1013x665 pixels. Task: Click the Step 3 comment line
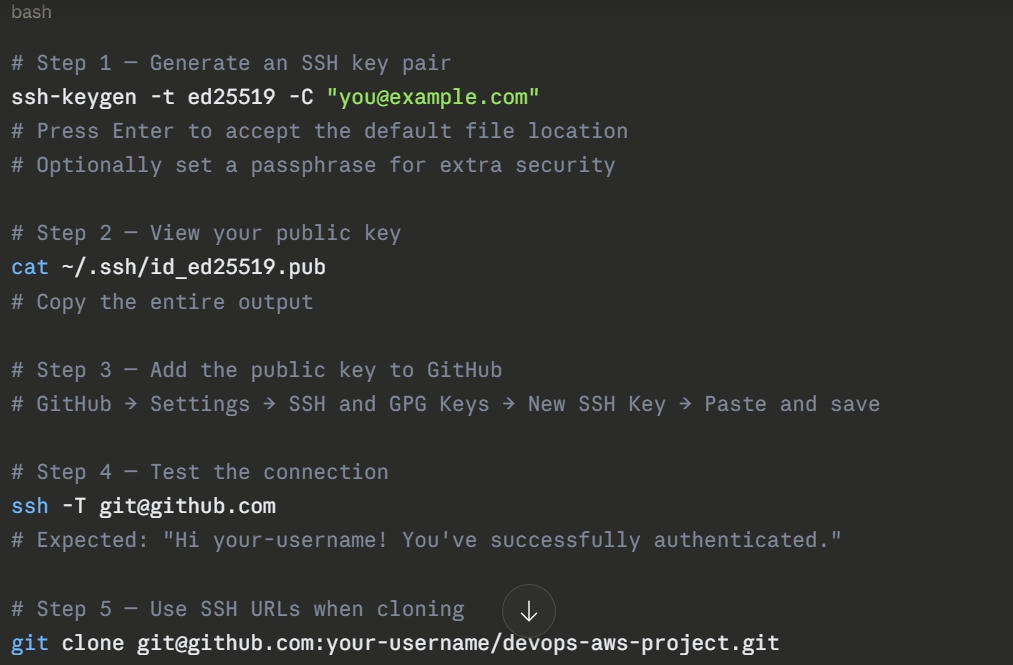pyautogui.click(x=256, y=370)
